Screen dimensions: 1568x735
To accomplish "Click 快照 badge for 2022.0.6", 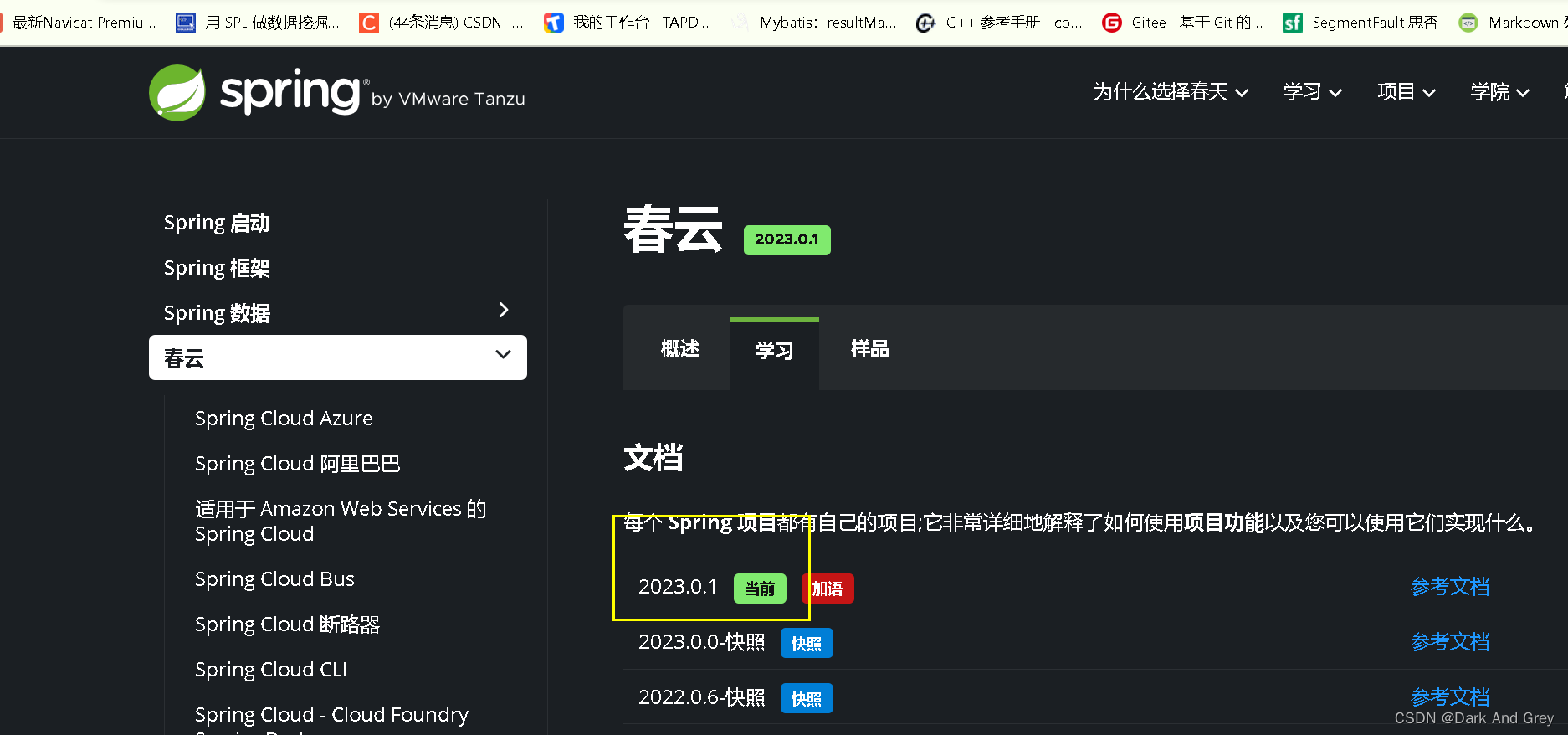I will point(807,698).
